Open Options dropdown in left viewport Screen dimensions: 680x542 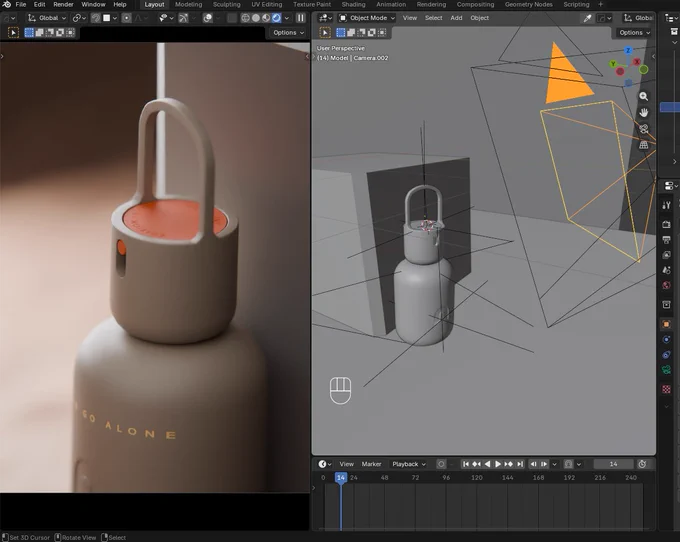click(288, 33)
